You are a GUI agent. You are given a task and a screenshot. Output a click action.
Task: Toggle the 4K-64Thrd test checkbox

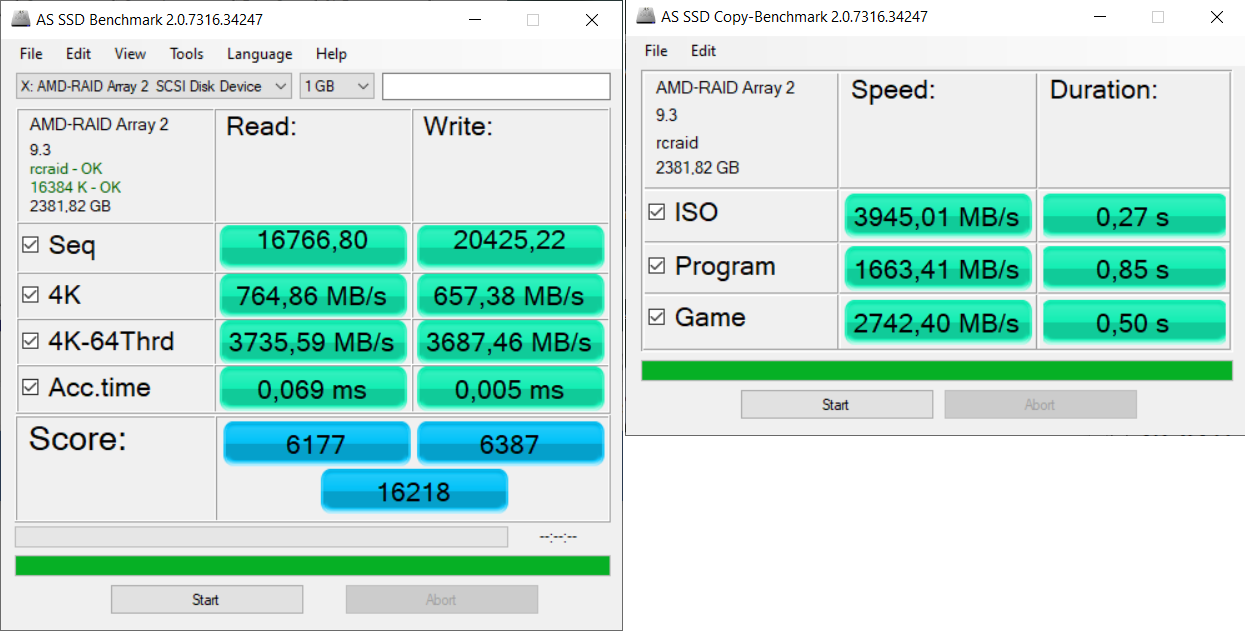coord(30,342)
